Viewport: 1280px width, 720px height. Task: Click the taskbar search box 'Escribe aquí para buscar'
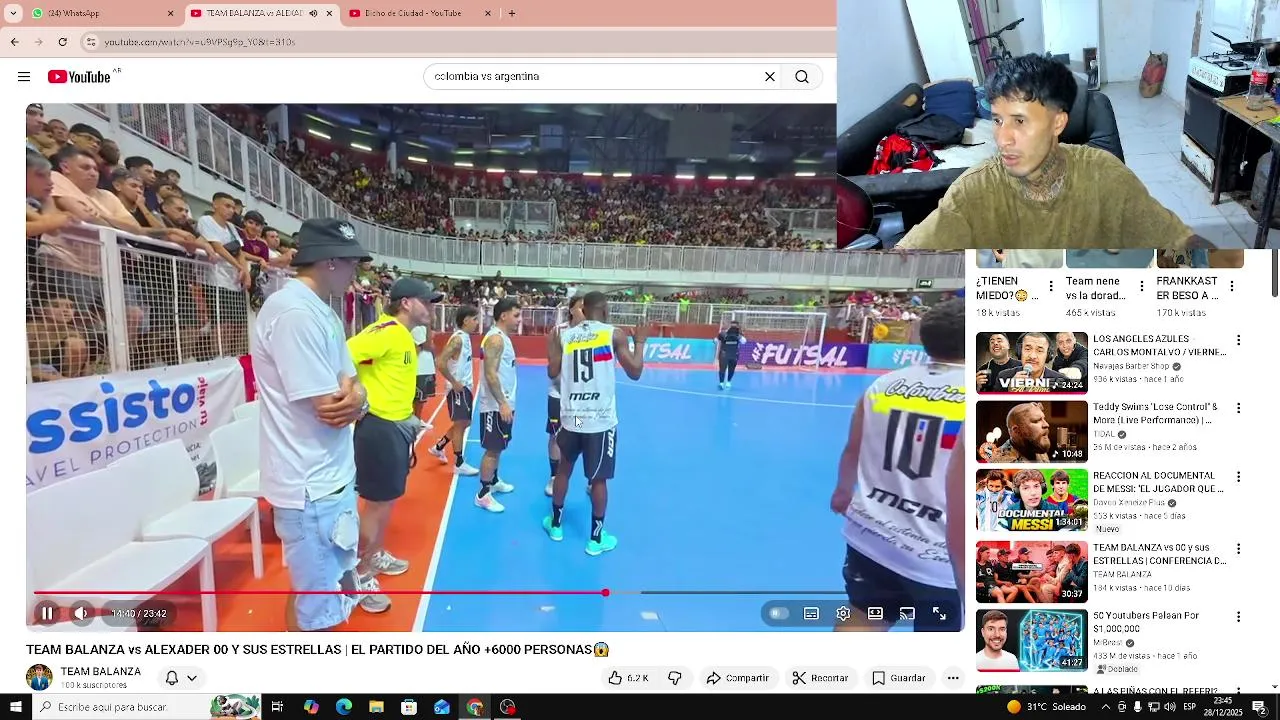click(146, 707)
